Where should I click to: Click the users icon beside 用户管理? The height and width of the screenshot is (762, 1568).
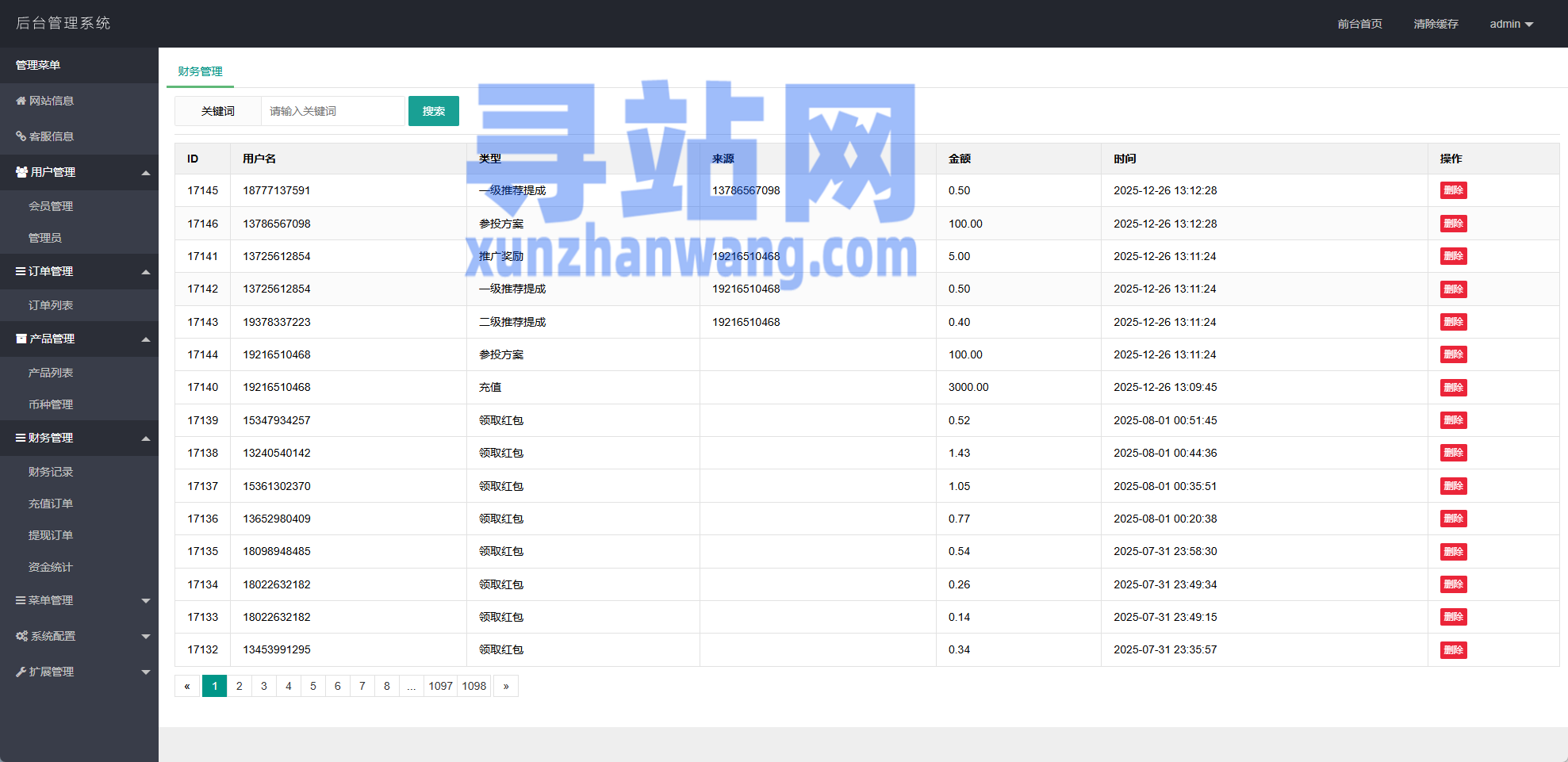tap(21, 172)
